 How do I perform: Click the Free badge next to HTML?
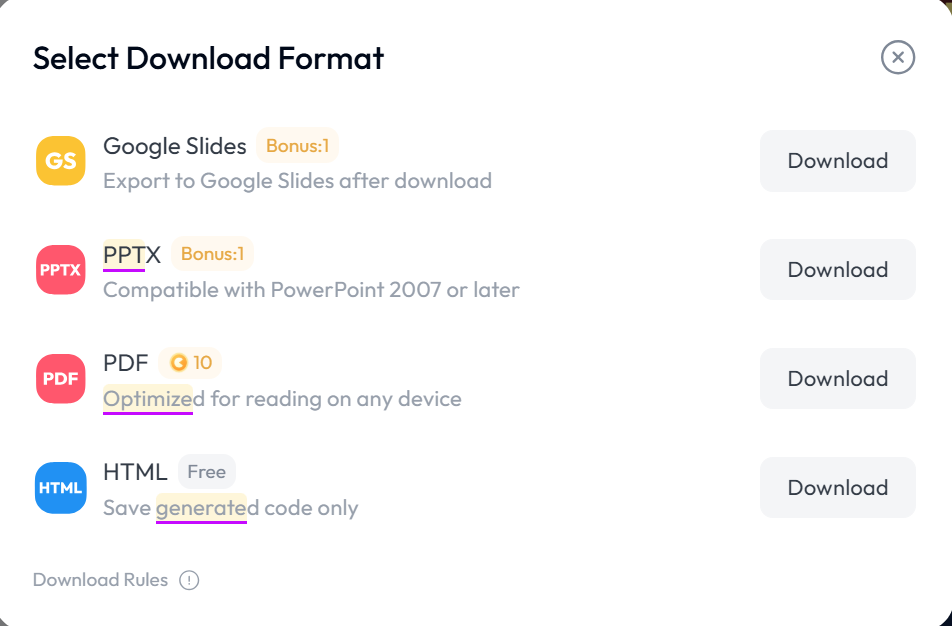(x=206, y=472)
